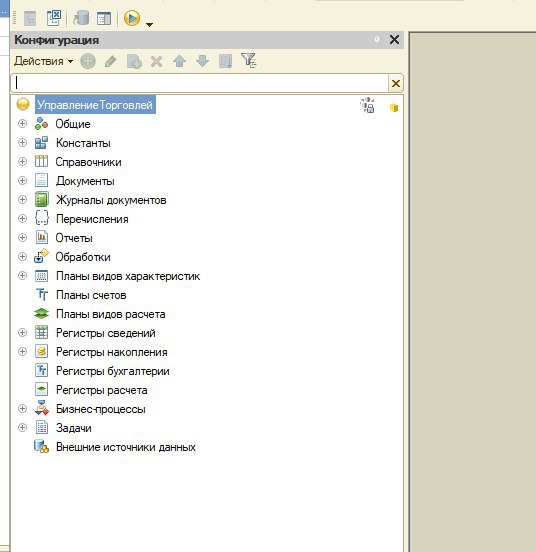Select the Планы видов расчета tree item

(111, 314)
